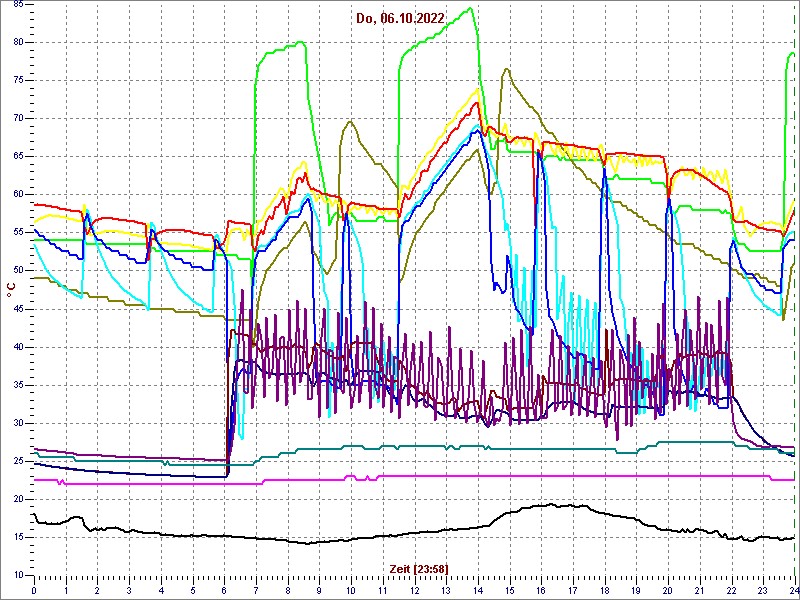Click the x-axis hour label 8
Viewport: 800px width, 600px height.
(288, 590)
